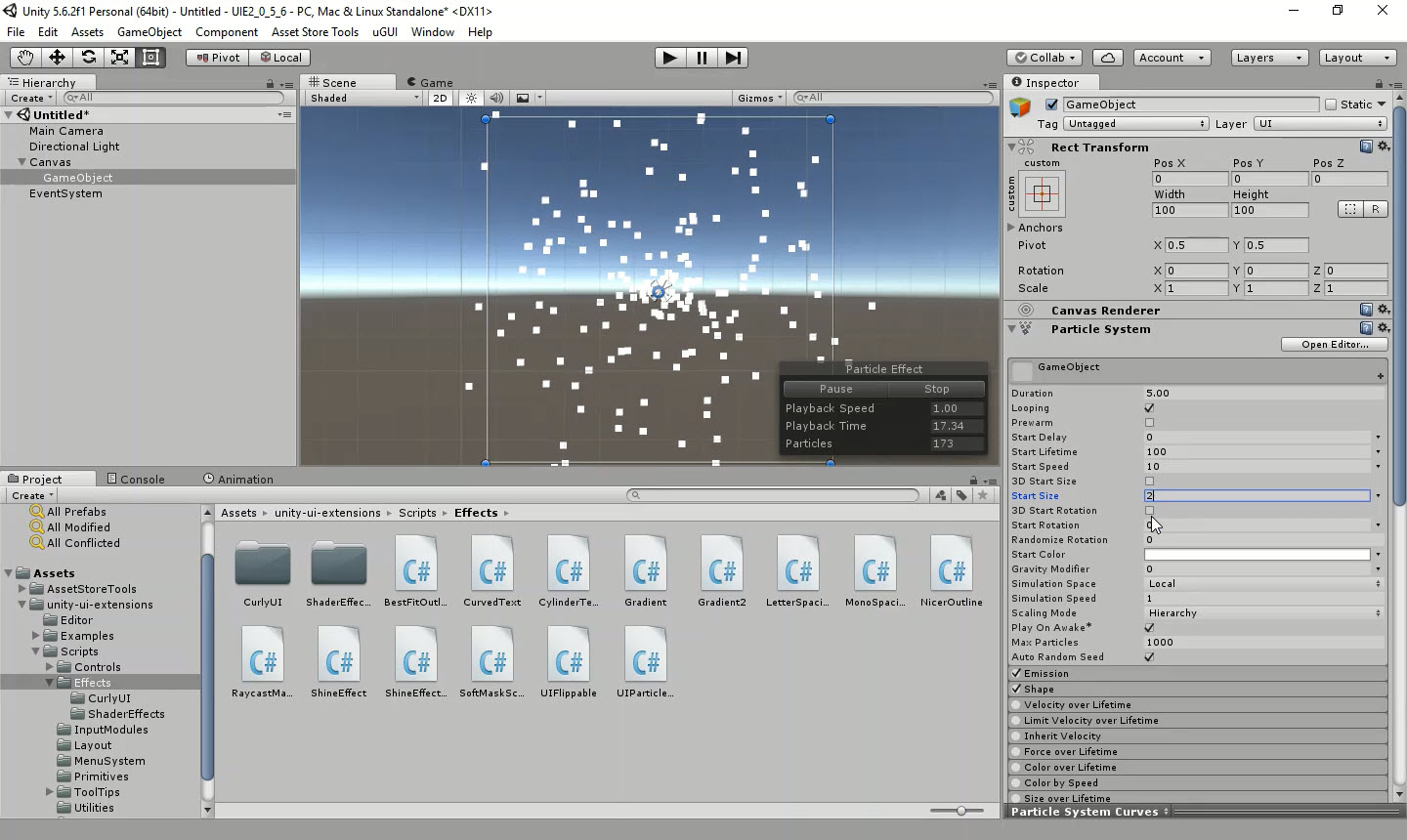Select the UIParticle script asset
This screenshot has width=1407, height=840.
point(646,654)
